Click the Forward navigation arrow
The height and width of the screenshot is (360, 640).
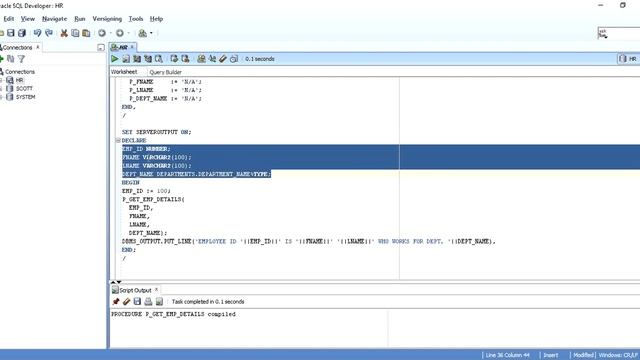(x=120, y=33)
